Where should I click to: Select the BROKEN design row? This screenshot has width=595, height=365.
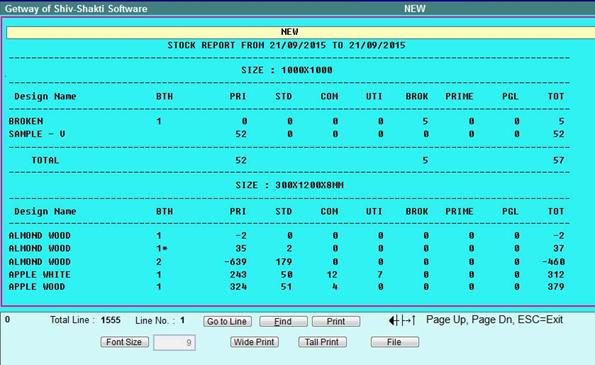tap(287, 121)
